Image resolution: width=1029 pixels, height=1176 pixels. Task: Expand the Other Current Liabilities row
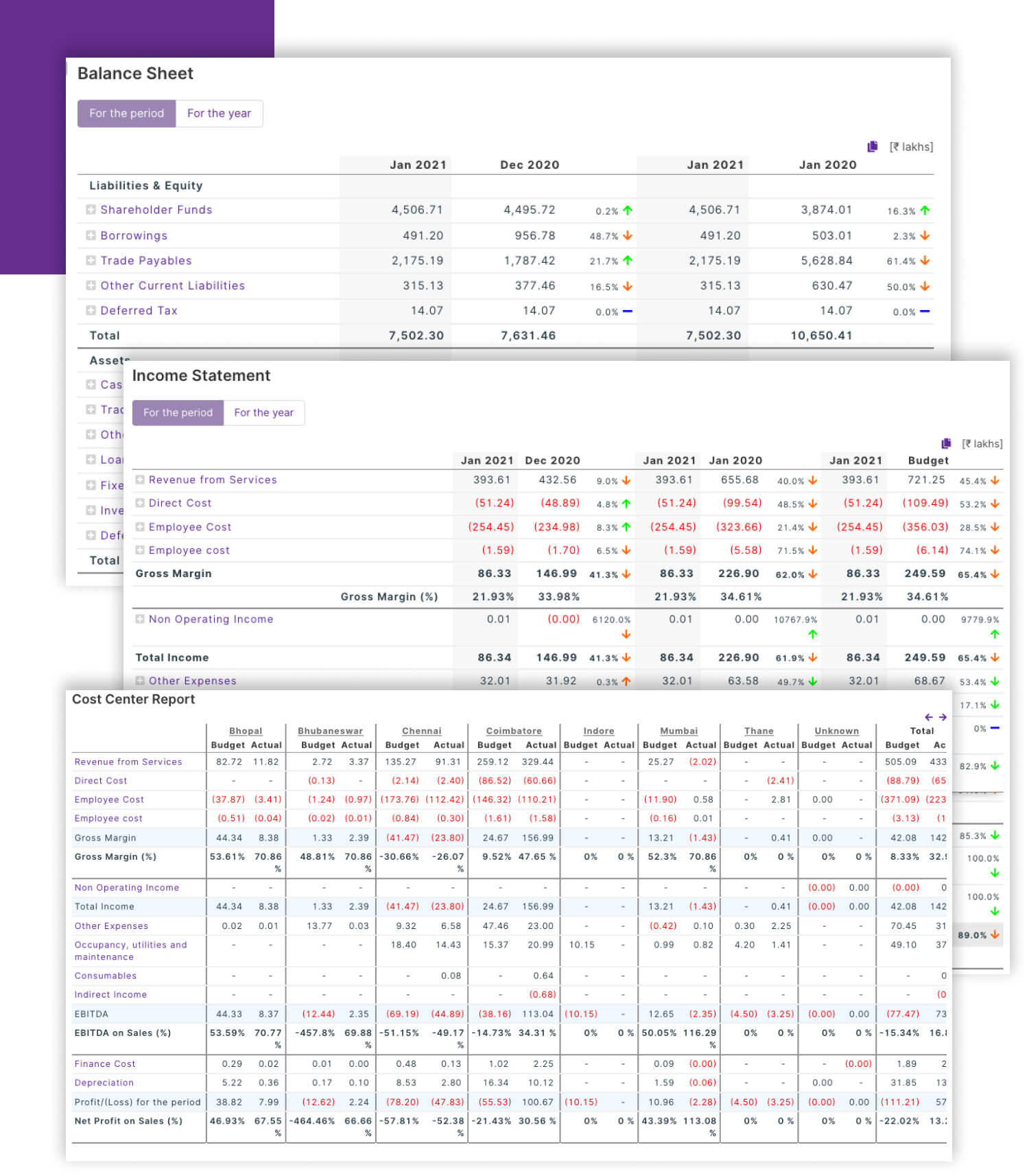pyautogui.click(x=91, y=285)
